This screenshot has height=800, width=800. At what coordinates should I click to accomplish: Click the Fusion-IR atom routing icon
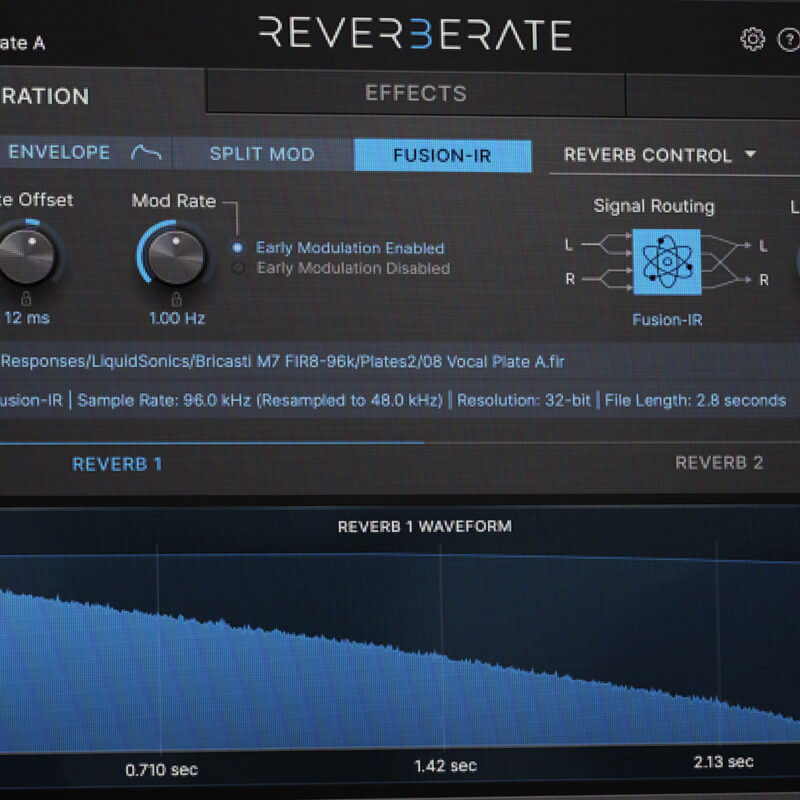pyautogui.click(x=667, y=262)
